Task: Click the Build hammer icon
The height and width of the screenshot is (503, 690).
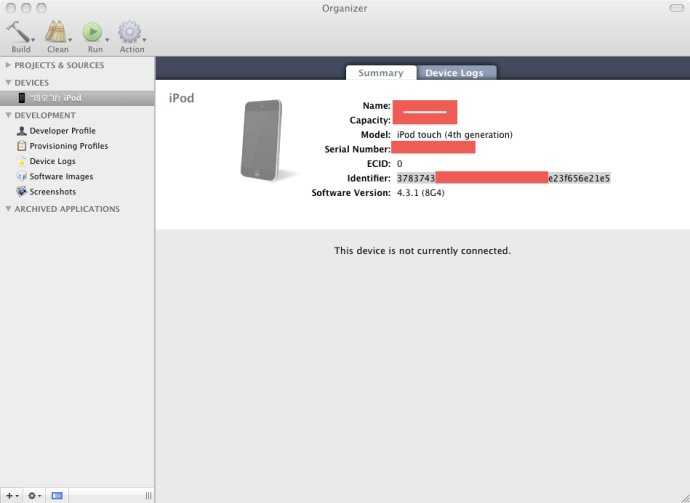Action: (x=18, y=31)
